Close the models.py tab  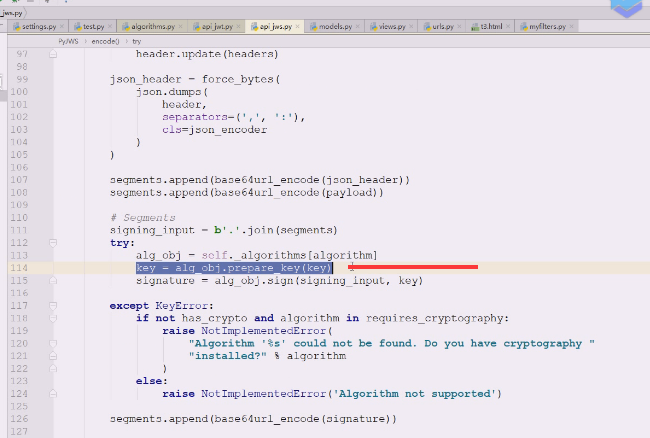(x=357, y=27)
